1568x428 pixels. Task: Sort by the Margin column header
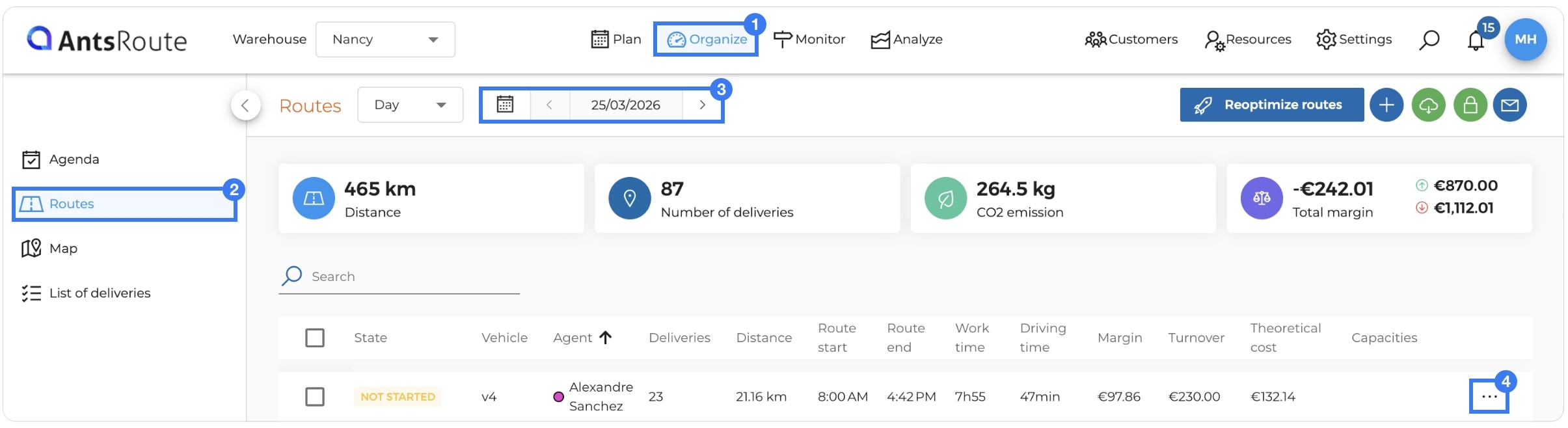pos(1120,338)
